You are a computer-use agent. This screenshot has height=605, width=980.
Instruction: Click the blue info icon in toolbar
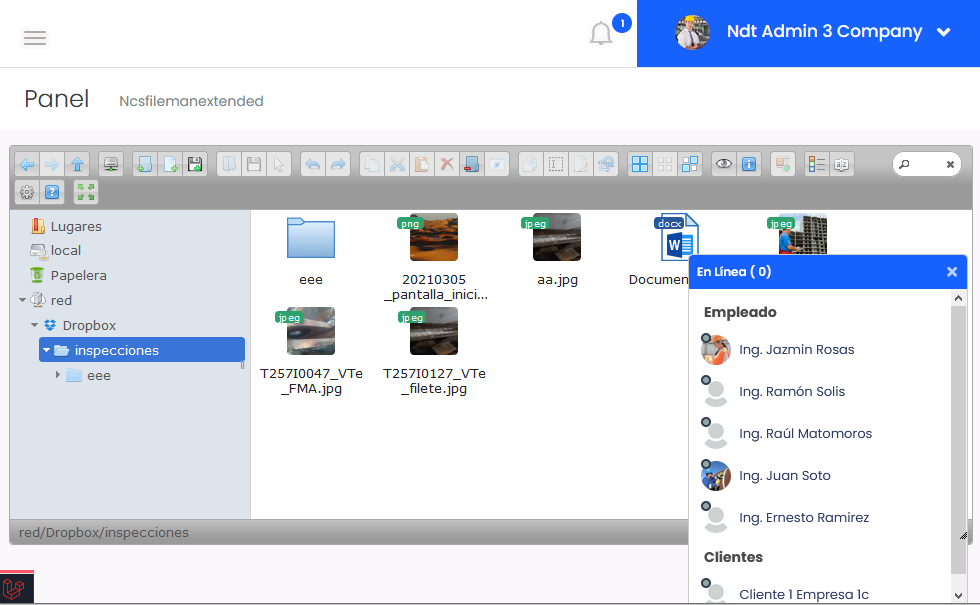tap(749, 164)
